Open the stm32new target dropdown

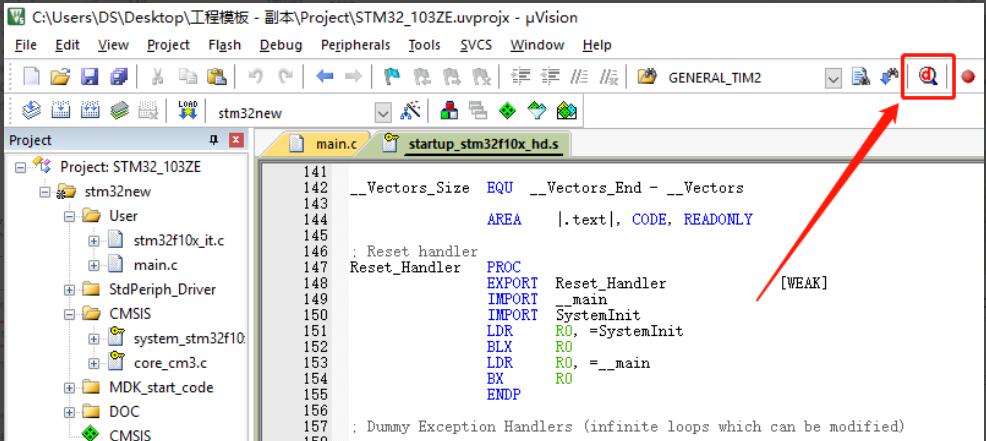coord(383,112)
